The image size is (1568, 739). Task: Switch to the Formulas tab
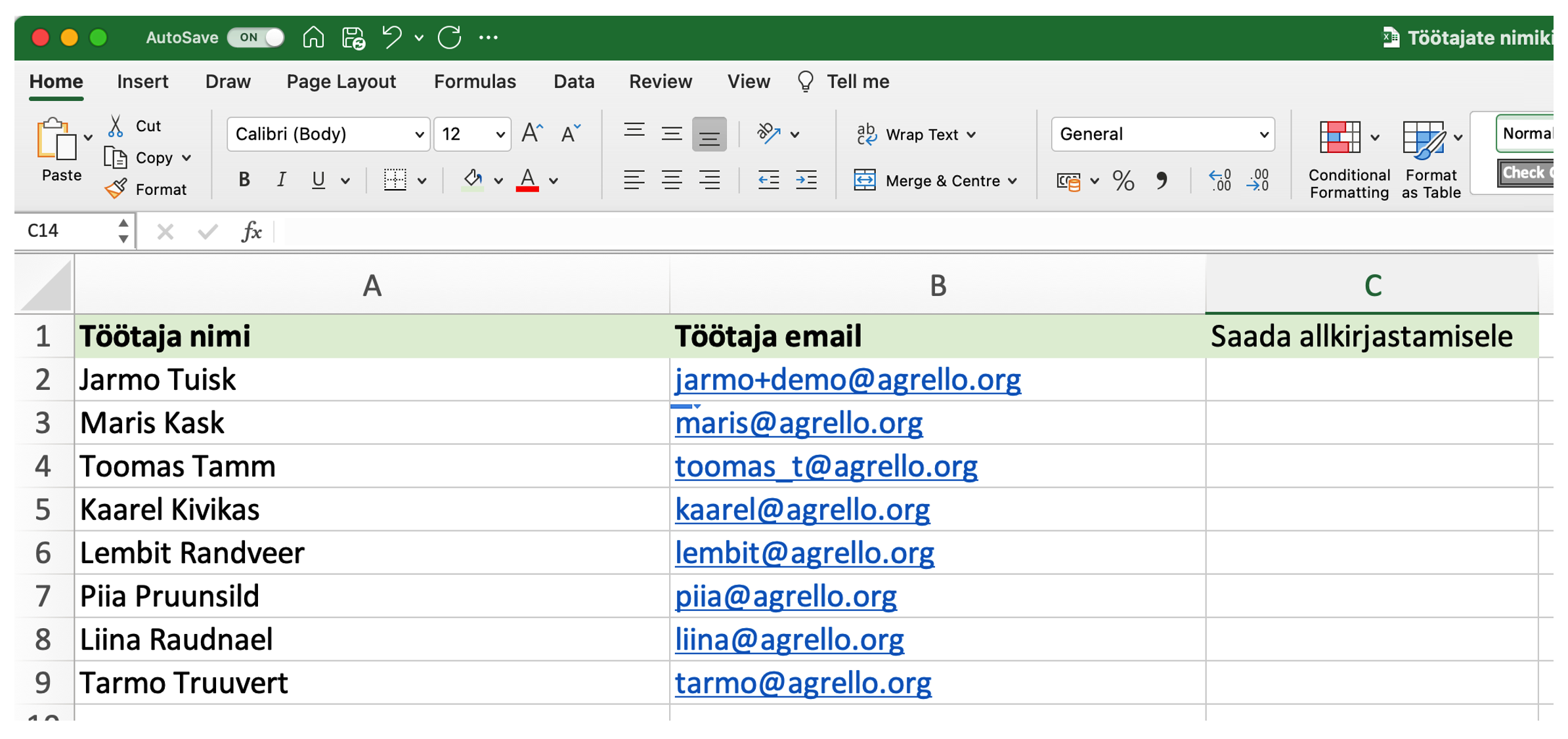pyautogui.click(x=475, y=82)
